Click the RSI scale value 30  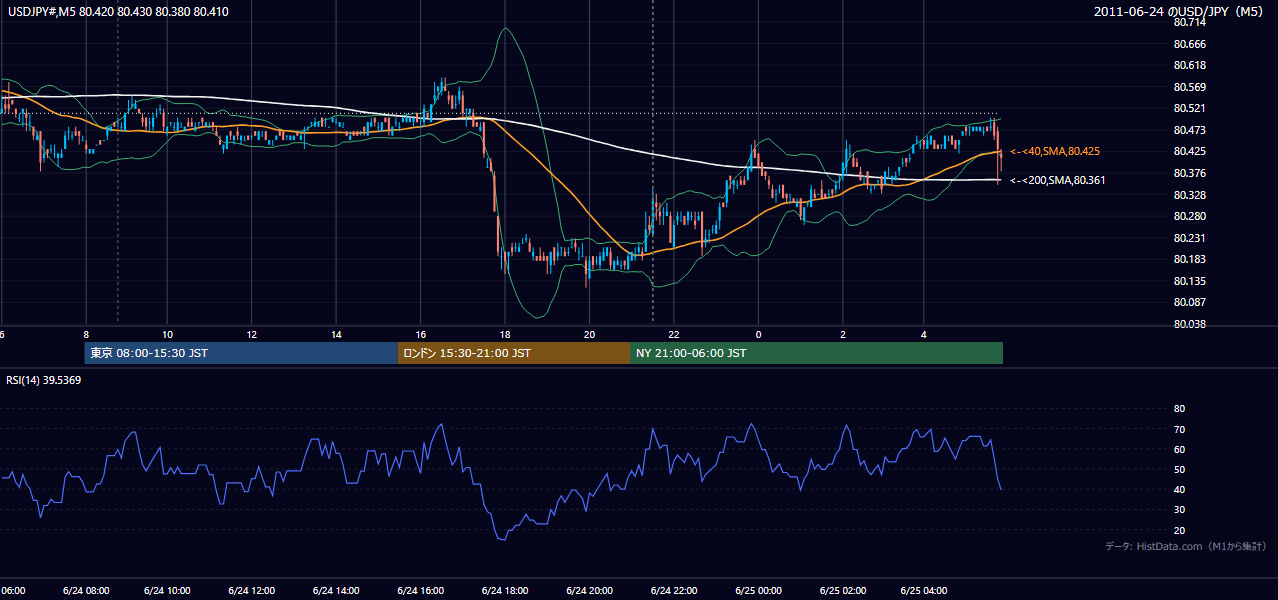point(1179,509)
